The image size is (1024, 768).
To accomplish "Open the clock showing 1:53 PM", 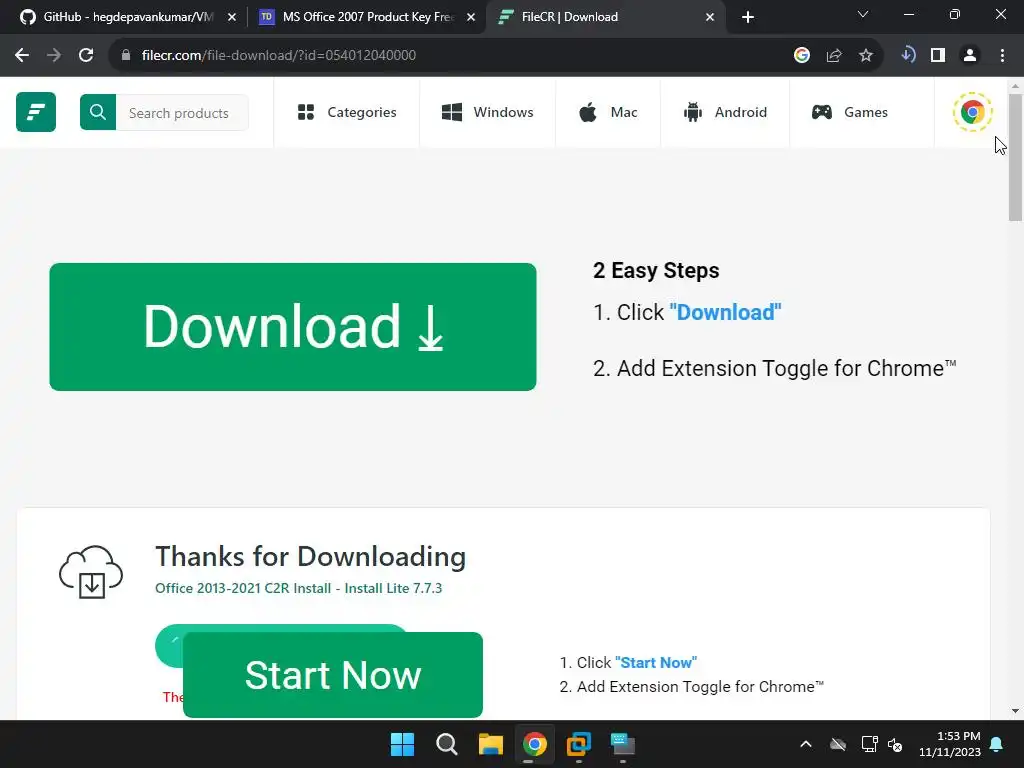I will (950, 744).
